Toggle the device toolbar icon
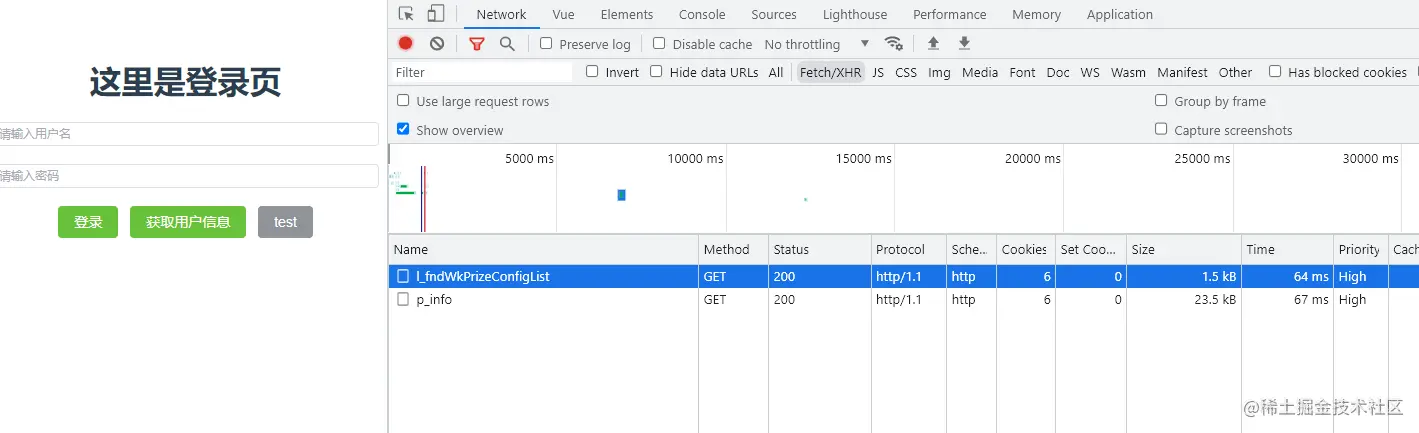The height and width of the screenshot is (433, 1419). [435, 14]
